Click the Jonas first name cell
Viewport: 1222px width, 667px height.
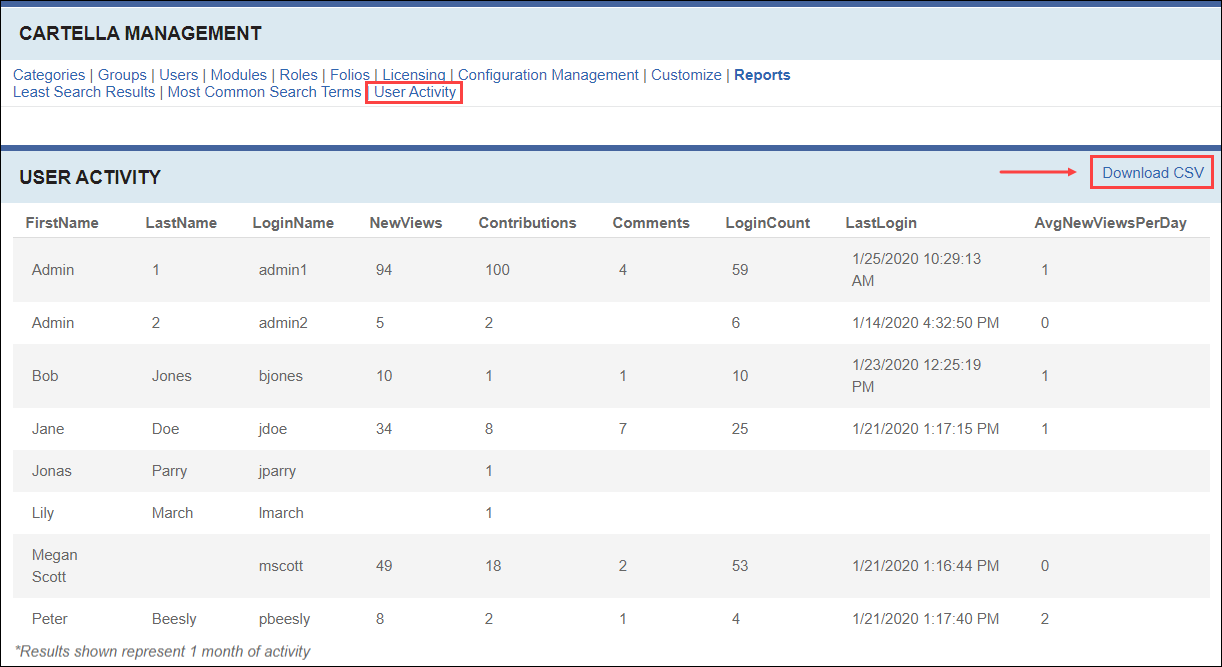[52, 471]
